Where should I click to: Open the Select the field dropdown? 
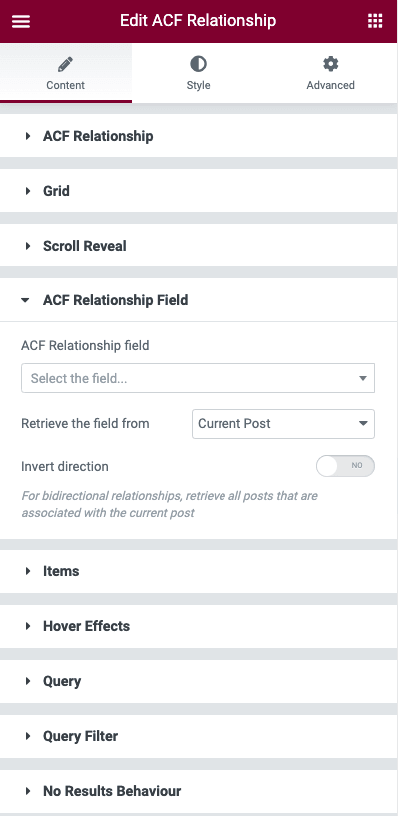(x=198, y=378)
